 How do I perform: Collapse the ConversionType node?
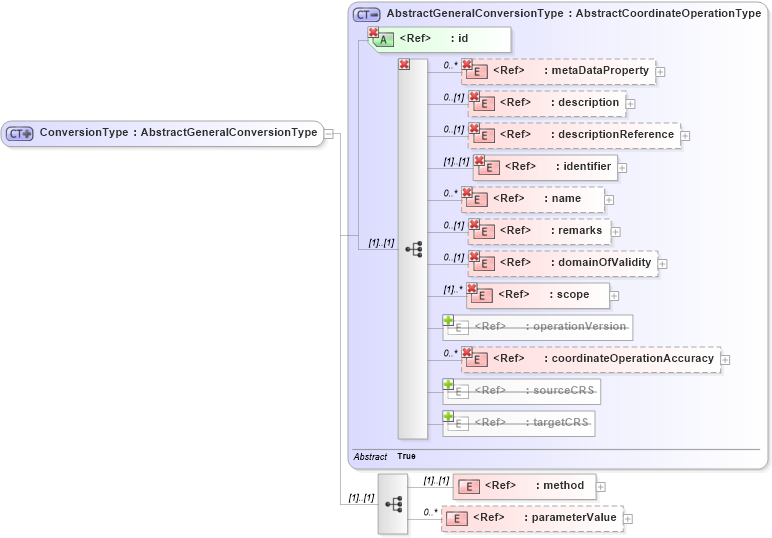click(x=329, y=134)
